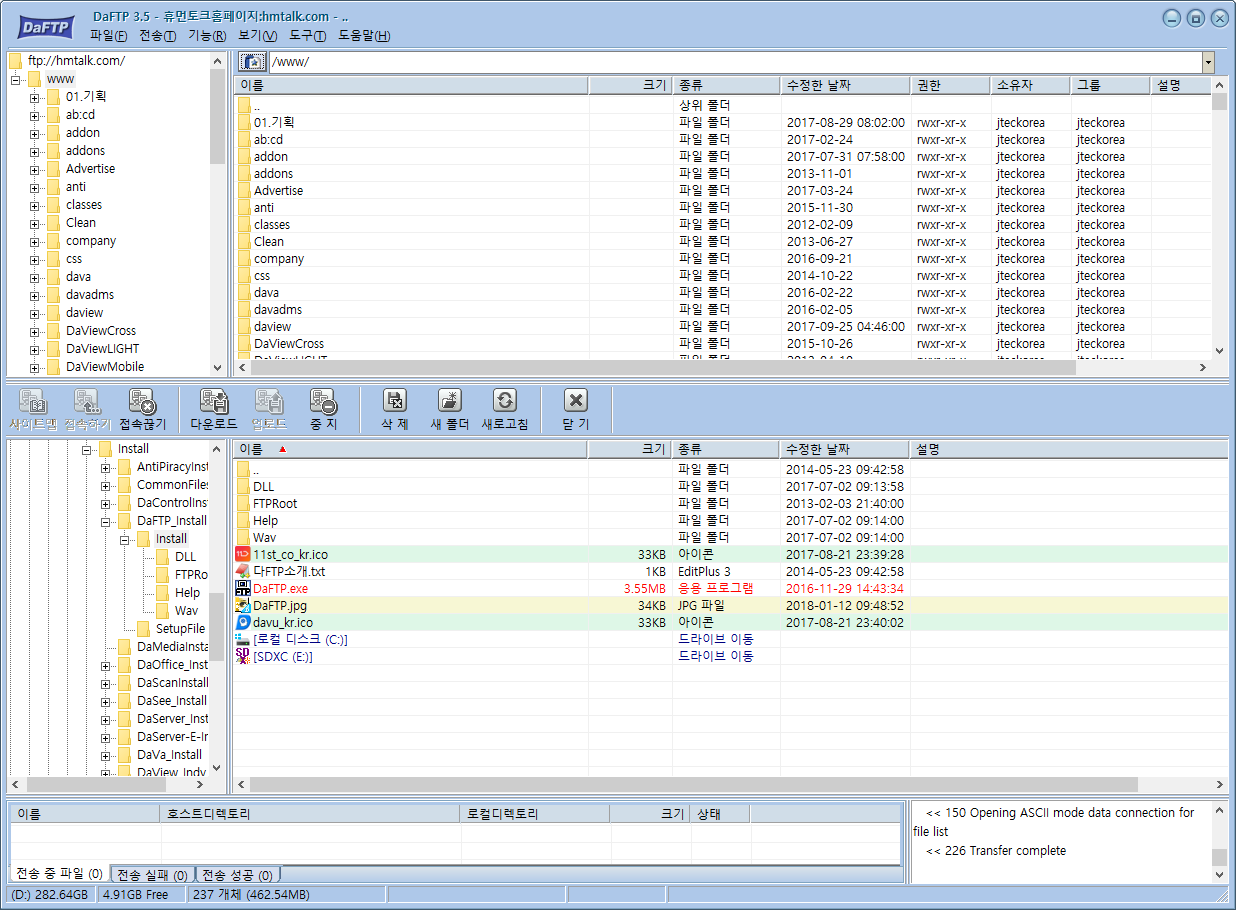Sort remote list by 소유자 column header
The image size is (1236, 910).
tap(1031, 85)
